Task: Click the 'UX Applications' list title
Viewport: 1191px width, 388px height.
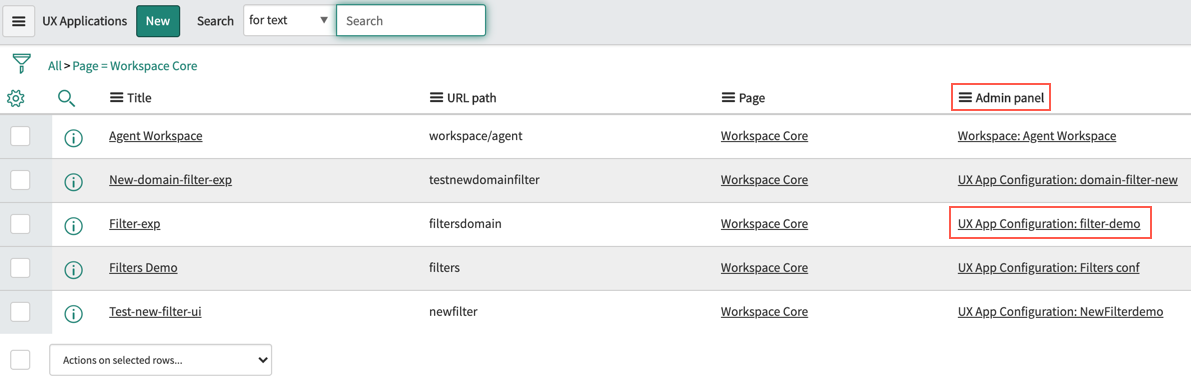Action: [85, 21]
